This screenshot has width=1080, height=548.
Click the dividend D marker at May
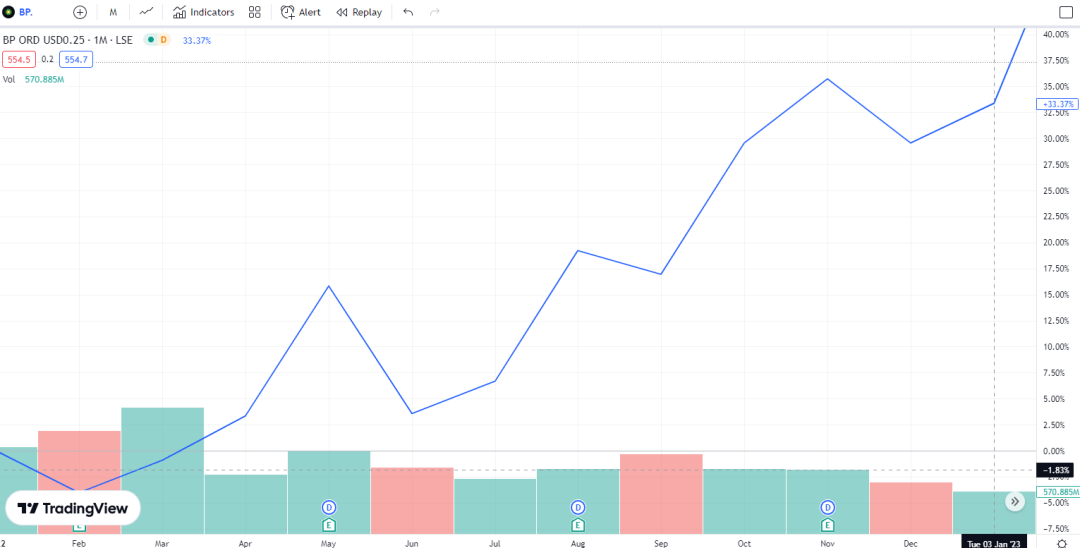(328, 508)
